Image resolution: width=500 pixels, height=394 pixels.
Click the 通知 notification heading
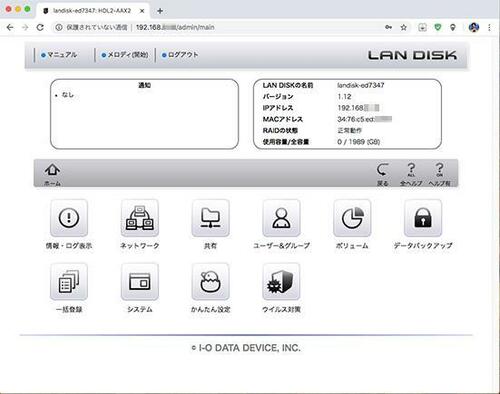point(144,85)
